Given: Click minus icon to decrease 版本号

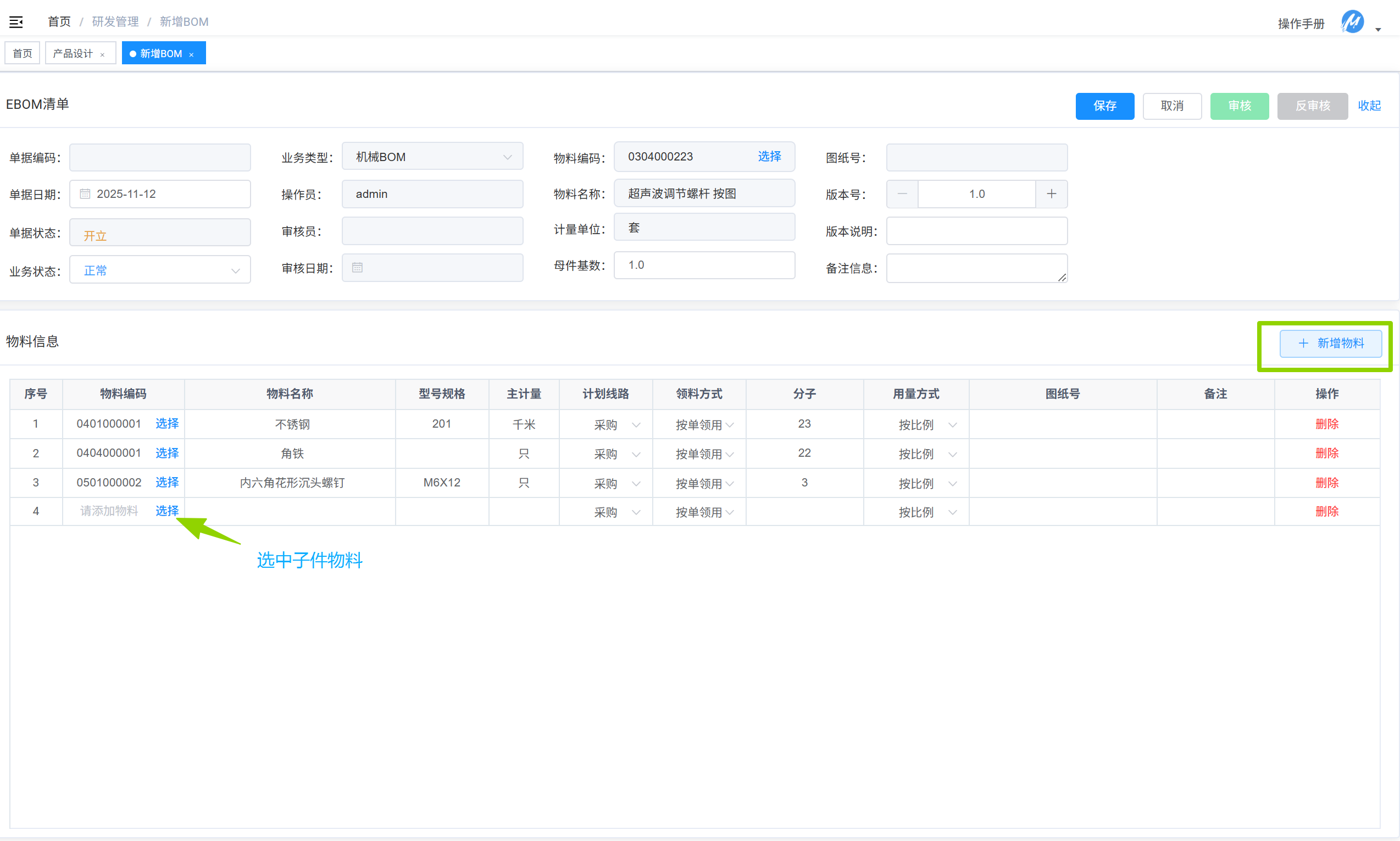Looking at the screenshot, I should coord(902,194).
